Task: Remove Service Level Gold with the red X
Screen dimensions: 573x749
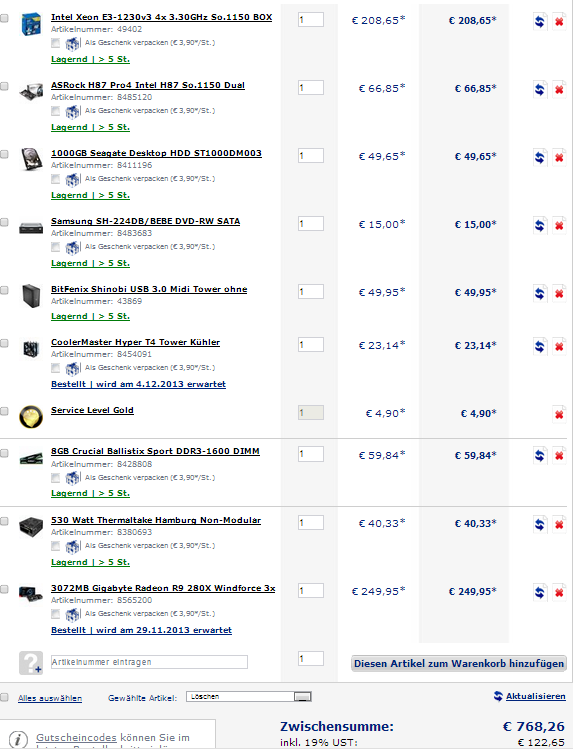Action: (x=559, y=414)
